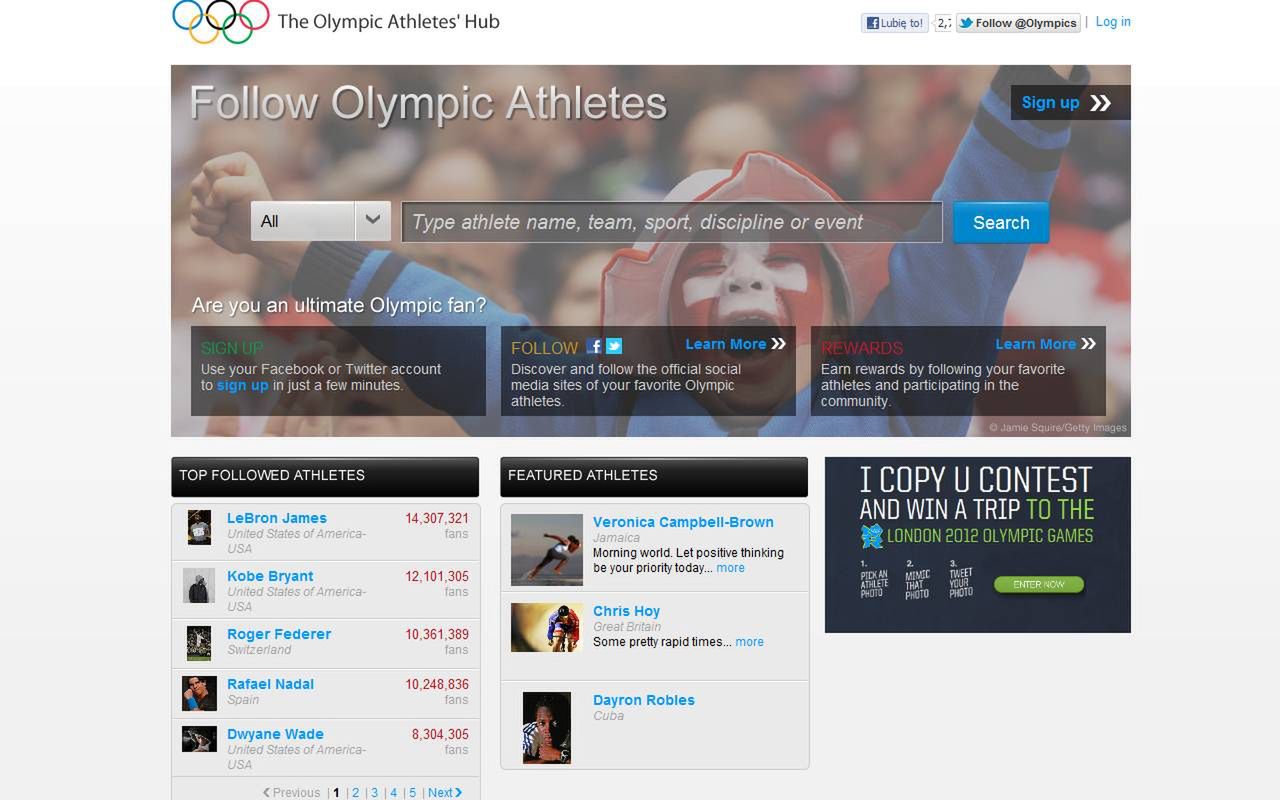The image size is (1280, 800).
Task: Click Spain under Rafael Nadal
Action: (243, 700)
